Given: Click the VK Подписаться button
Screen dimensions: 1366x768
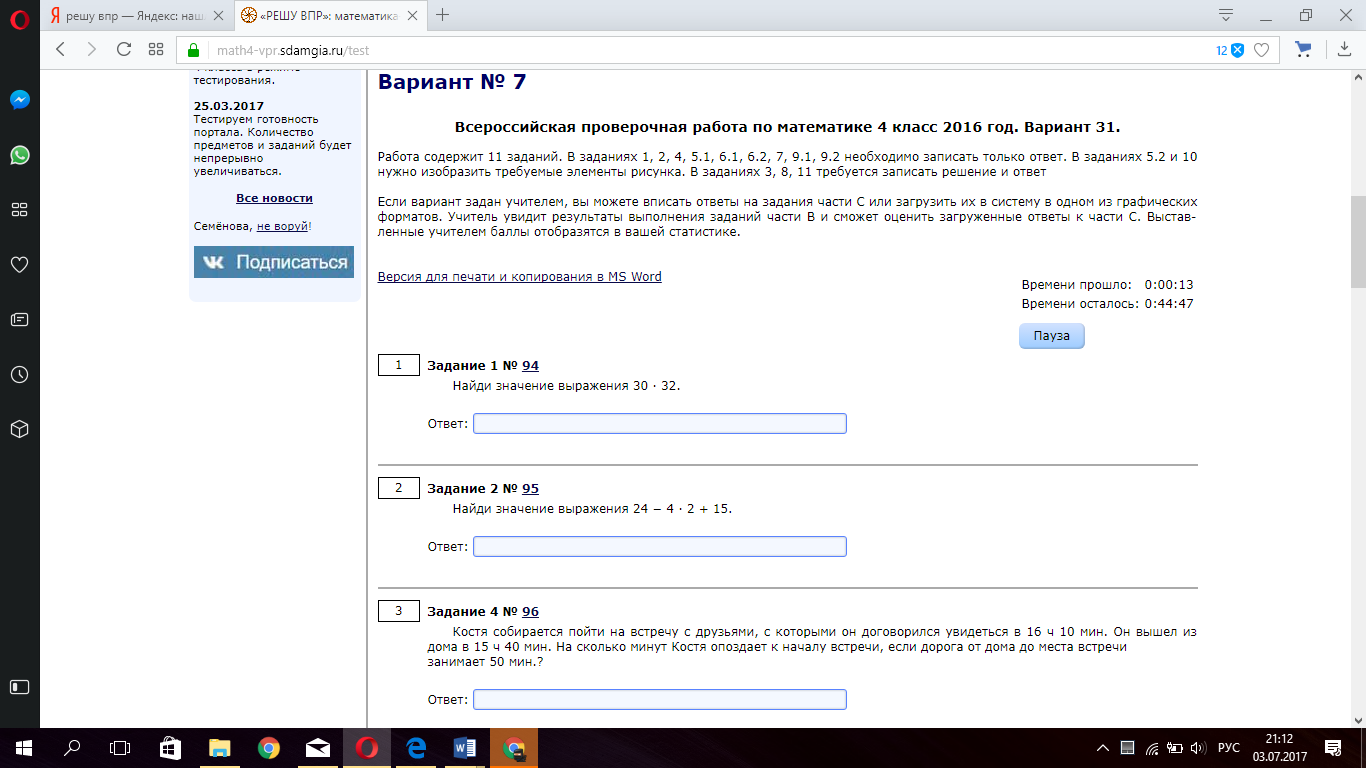Looking at the screenshot, I should [274, 262].
